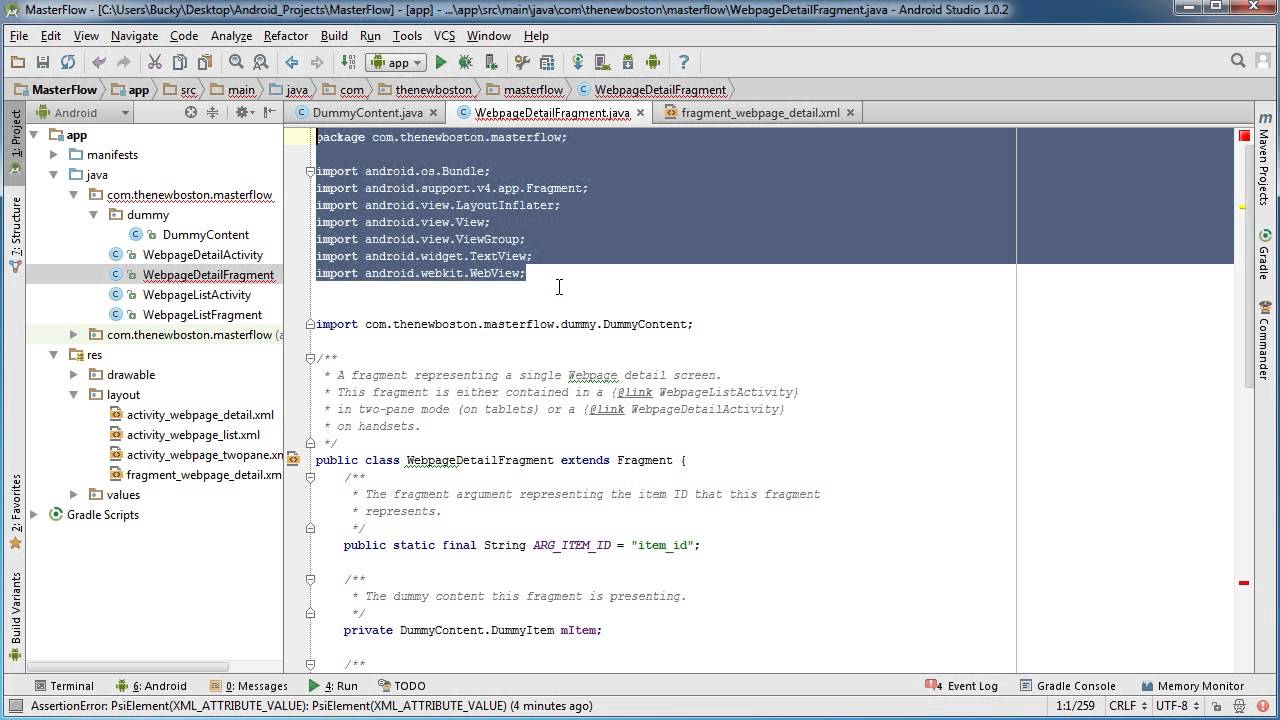Paste using the clipboard toolbar icon

pos(205,62)
